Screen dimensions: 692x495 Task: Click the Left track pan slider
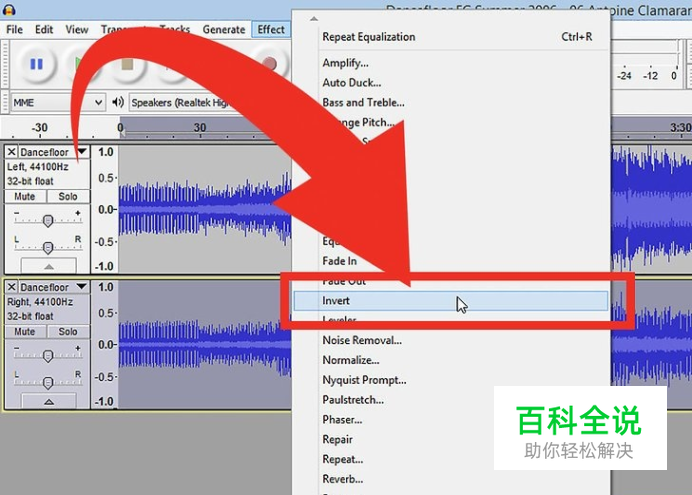(48, 246)
